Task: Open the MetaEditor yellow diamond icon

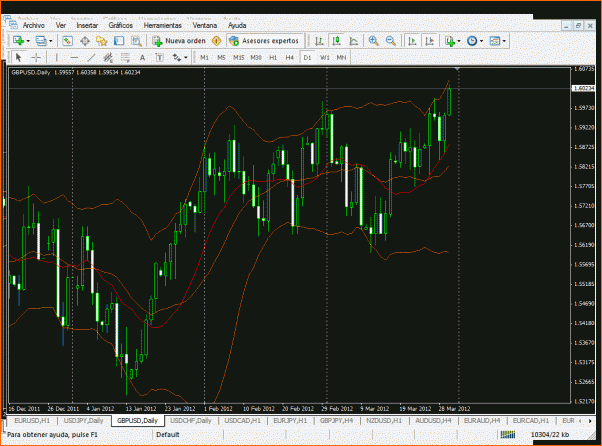Action: pyautogui.click(x=217, y=41)
